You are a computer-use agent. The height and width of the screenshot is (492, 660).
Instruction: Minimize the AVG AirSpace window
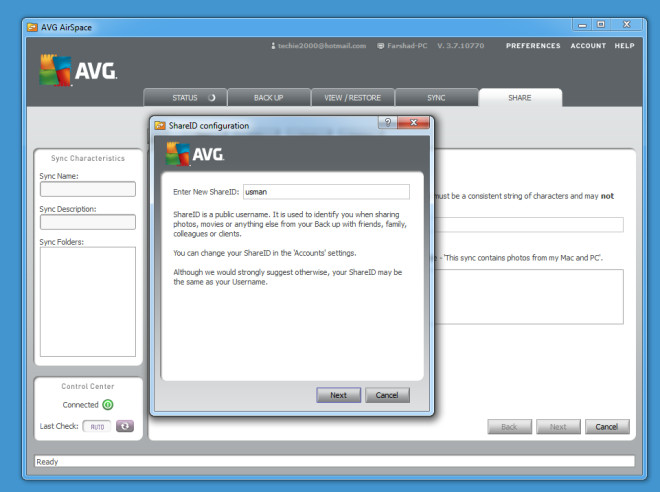point(582,25)
